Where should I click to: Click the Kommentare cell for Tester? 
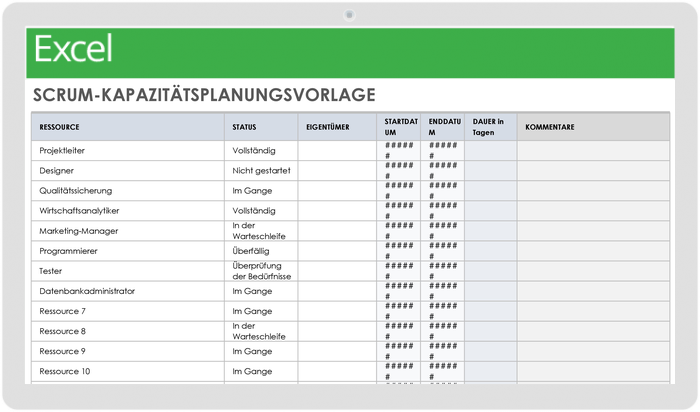(593, 271)
